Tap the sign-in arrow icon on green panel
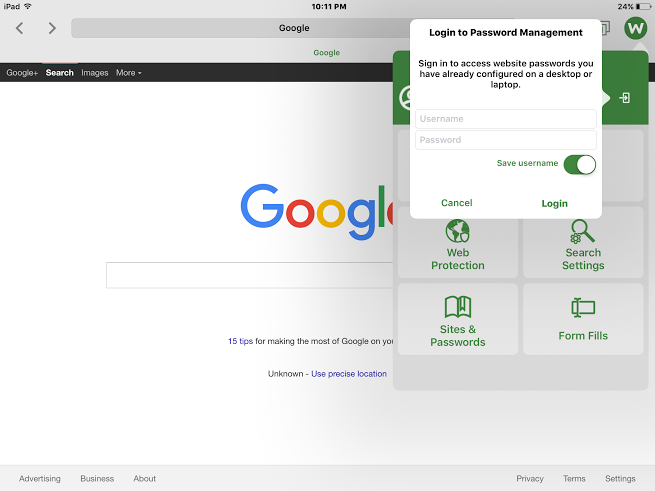Image resolution: width=655 pixels, height=491 pixels. [x=625, y=98]
